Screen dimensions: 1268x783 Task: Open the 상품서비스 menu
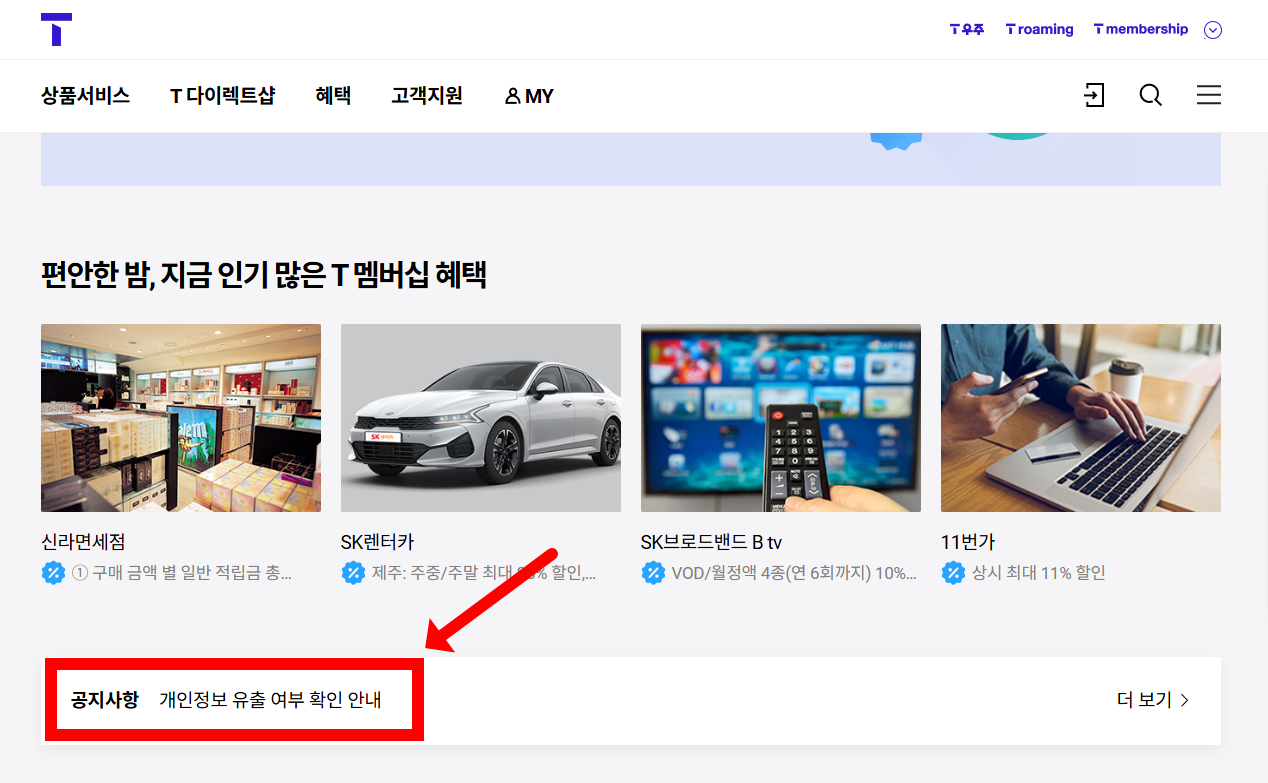(85, 96)
